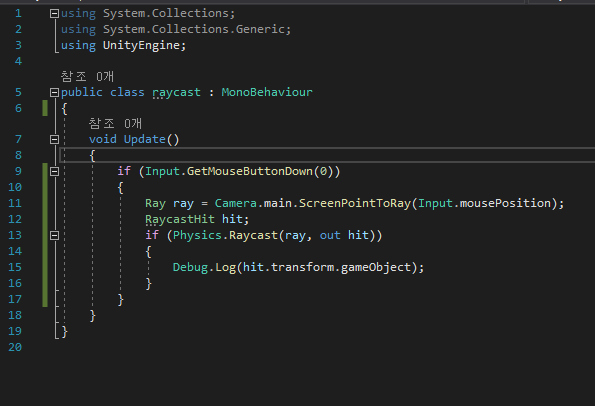
Task: Click Input.mousePosition argument
Action: 484,203
